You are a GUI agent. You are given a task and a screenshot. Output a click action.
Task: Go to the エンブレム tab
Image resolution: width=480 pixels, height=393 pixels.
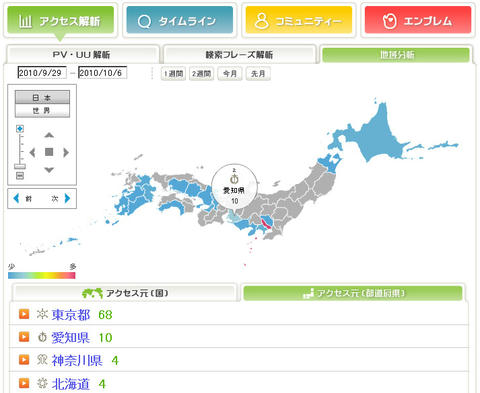click(418, 20)
